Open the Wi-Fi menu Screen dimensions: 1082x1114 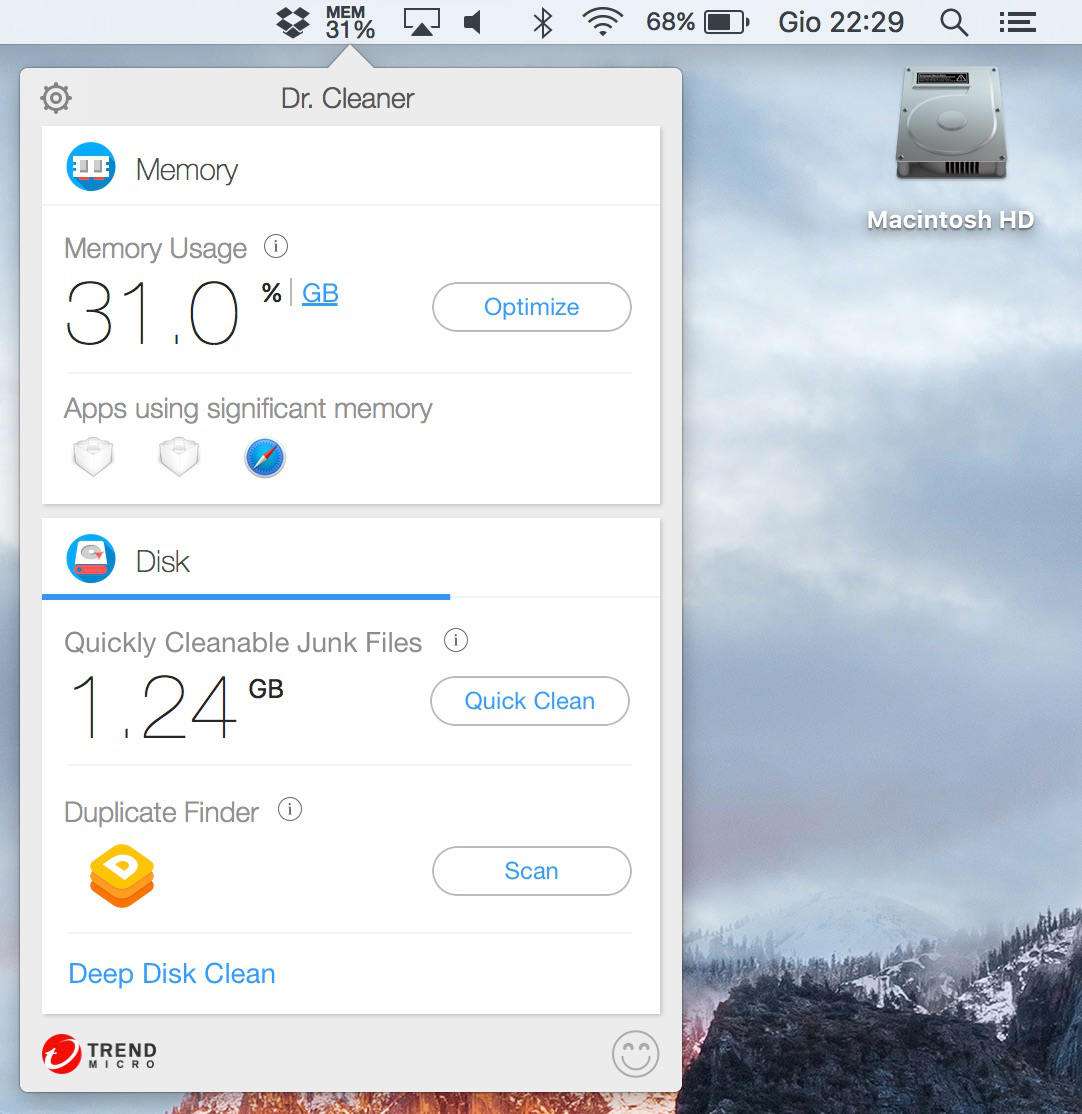pyautogui.click(x=602, y=22)
